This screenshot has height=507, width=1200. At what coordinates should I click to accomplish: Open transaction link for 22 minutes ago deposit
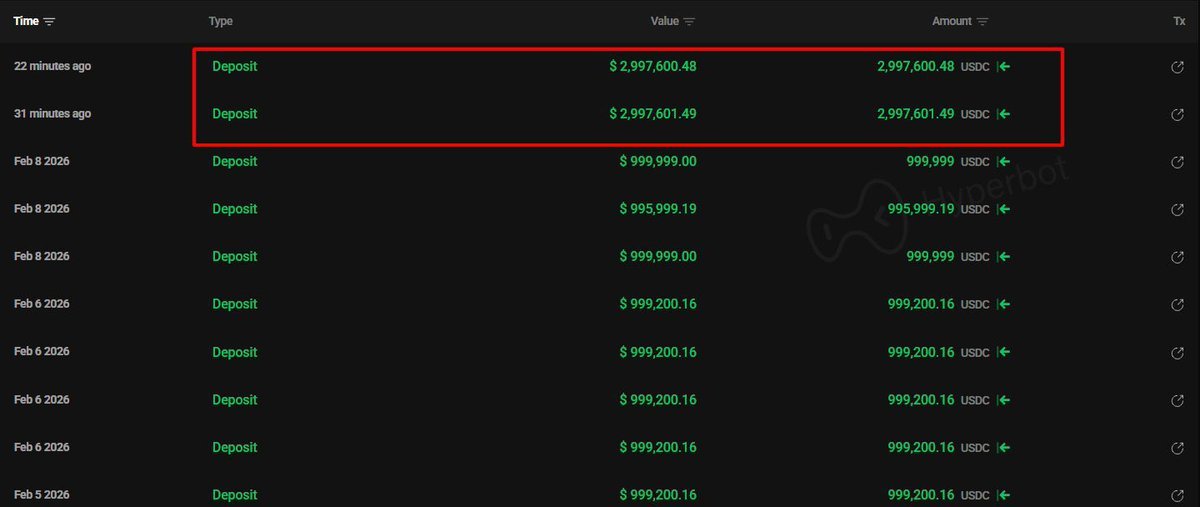(1178, 67)
